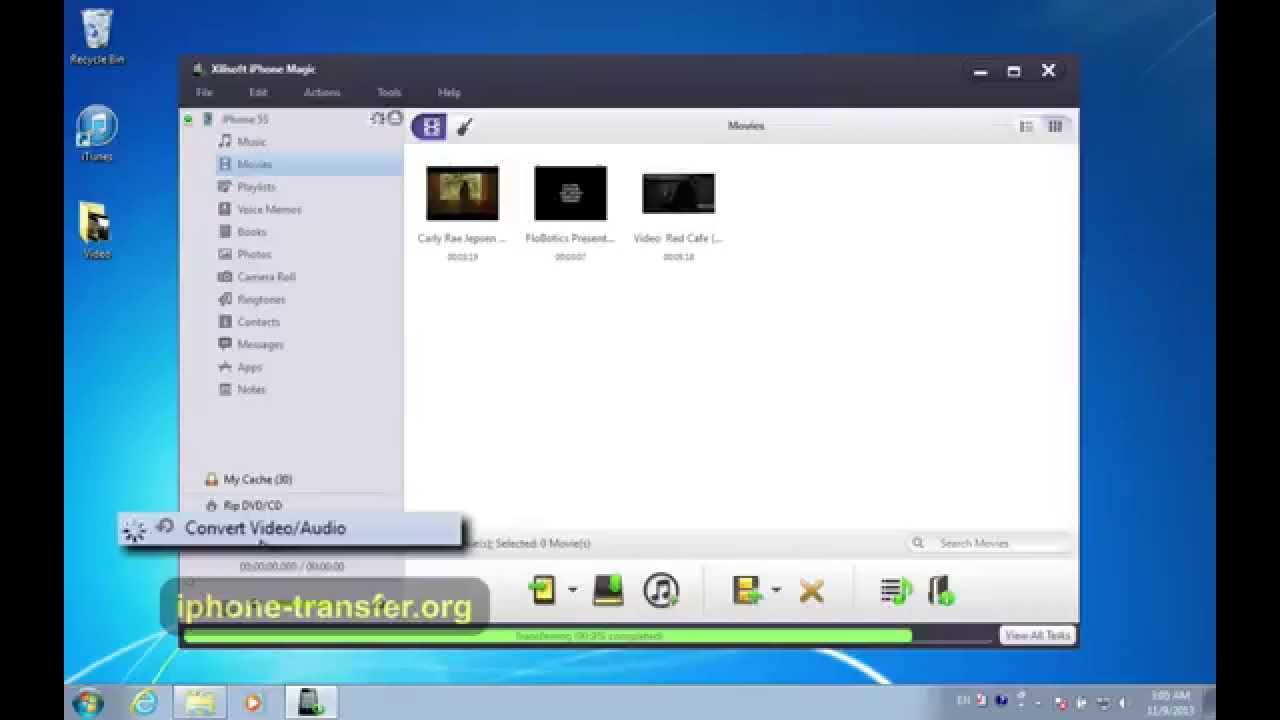1280x720 pixels.
Task: Click the eject device icon
Action: click(x=395, y=118)
